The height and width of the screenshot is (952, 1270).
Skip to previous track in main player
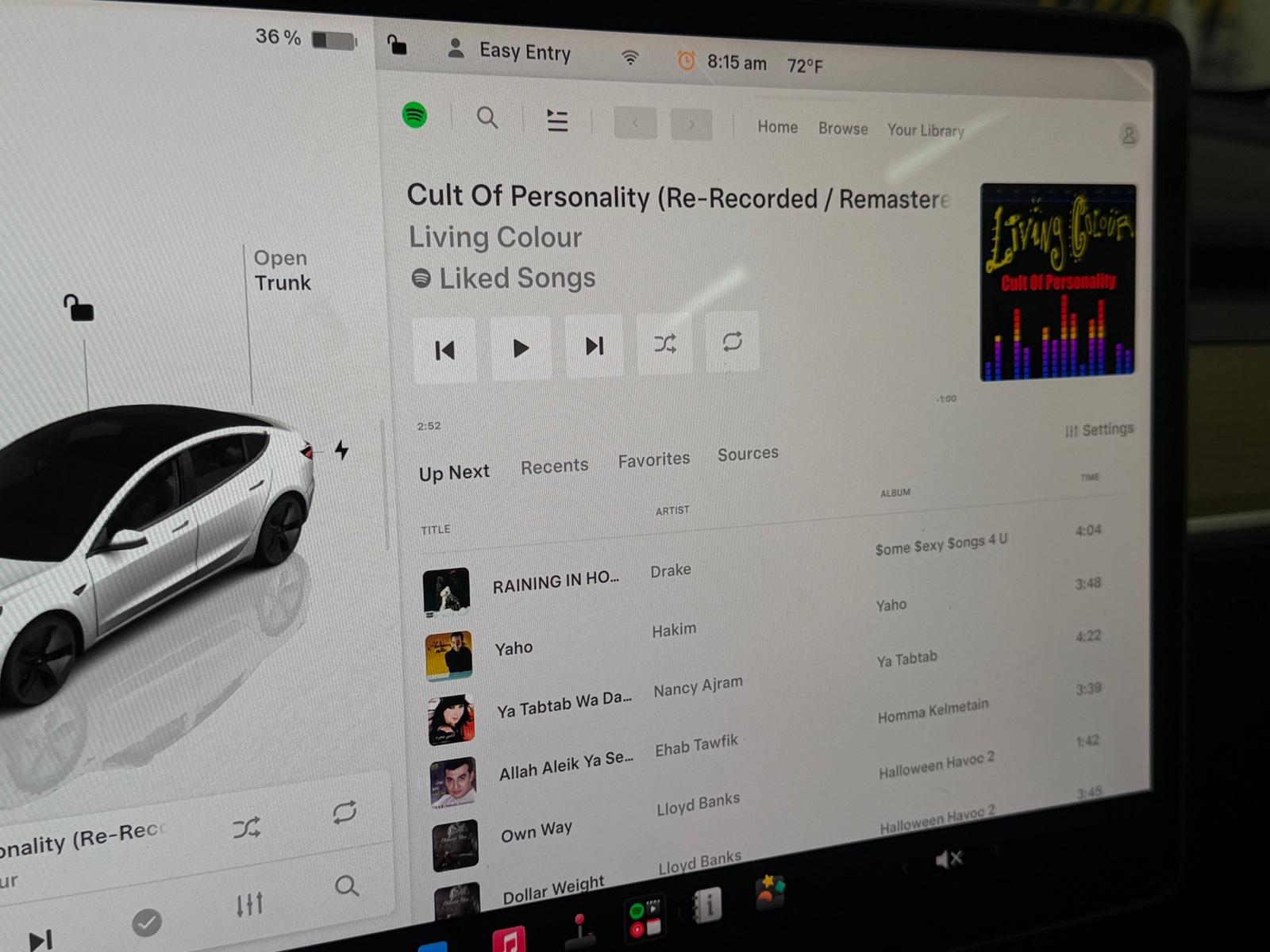tap(444, 350)
